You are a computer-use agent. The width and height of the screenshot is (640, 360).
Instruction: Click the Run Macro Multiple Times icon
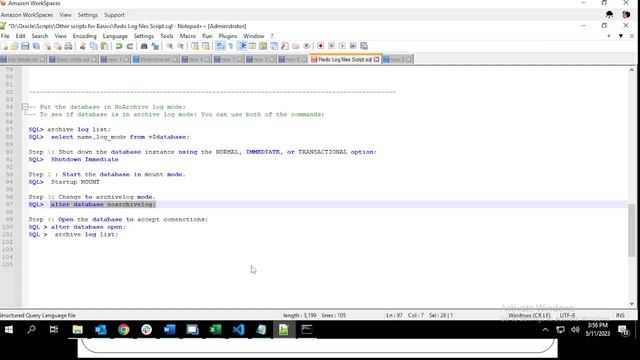353,46
